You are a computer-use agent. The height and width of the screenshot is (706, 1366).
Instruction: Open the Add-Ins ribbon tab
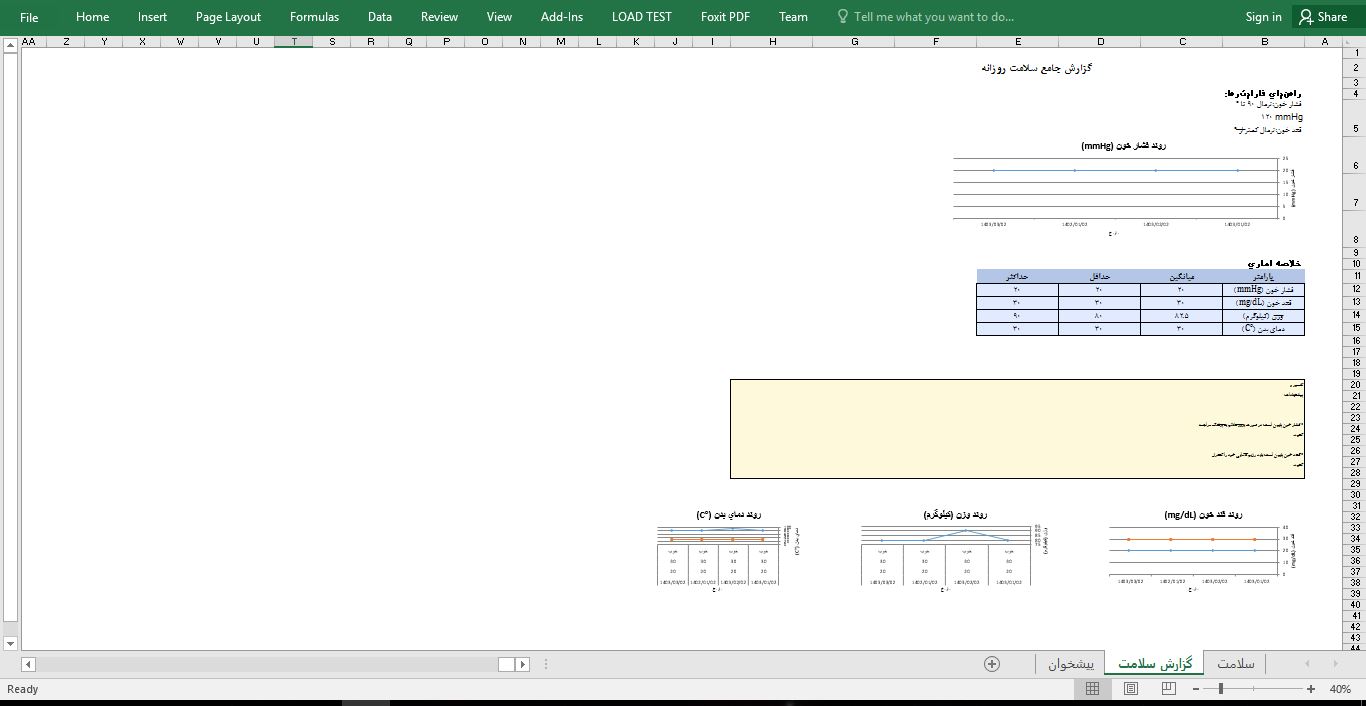point(561,17)
